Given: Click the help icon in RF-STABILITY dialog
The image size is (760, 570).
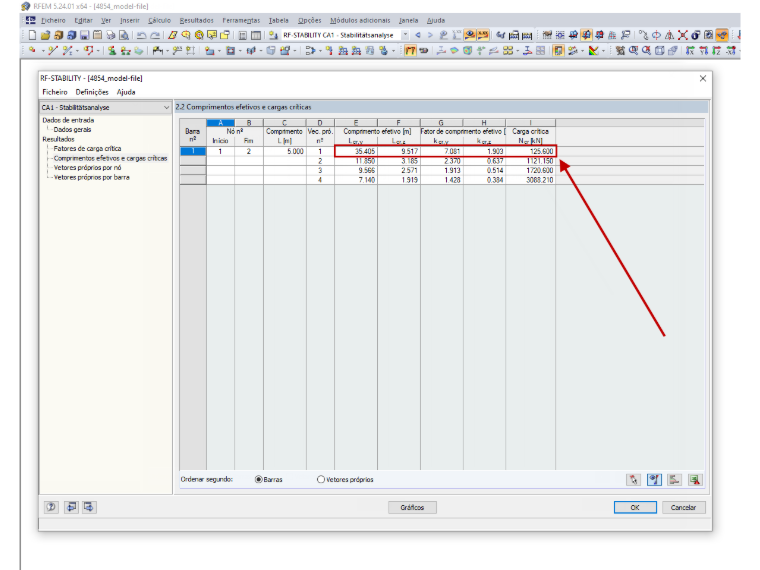Looking at the screenshot, I should [x=51, y=507].
